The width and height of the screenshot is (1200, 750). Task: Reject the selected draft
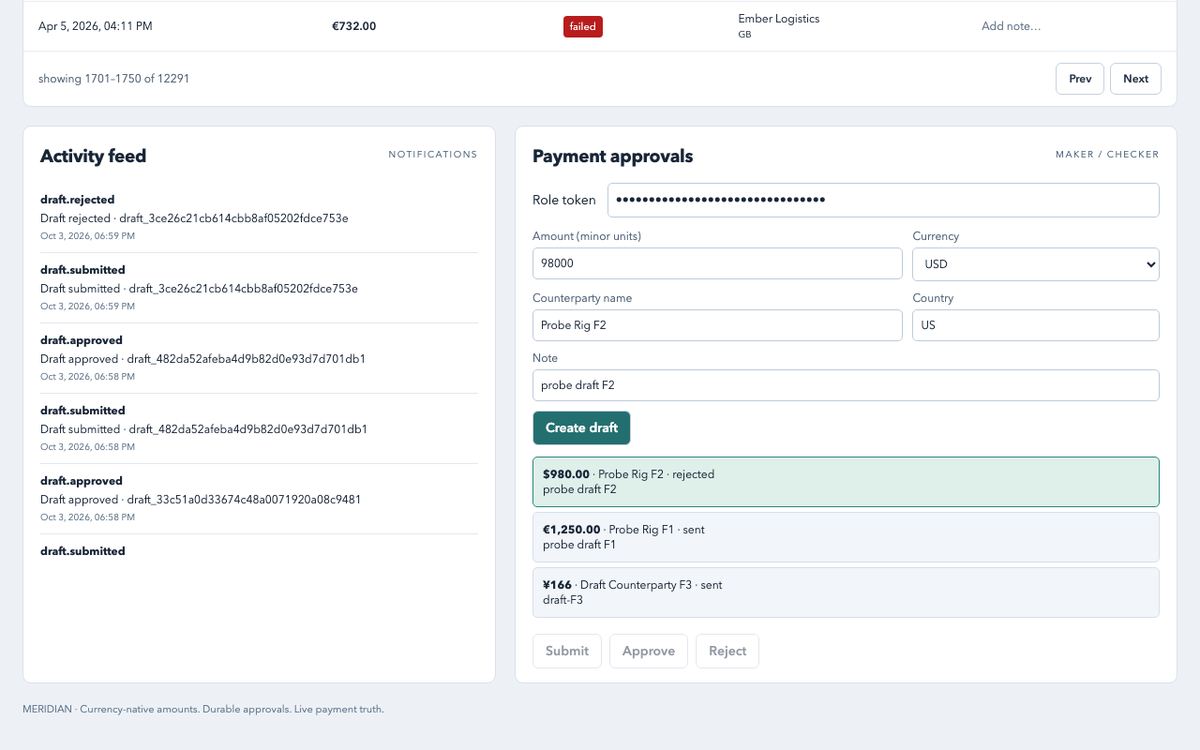(728, 651)
